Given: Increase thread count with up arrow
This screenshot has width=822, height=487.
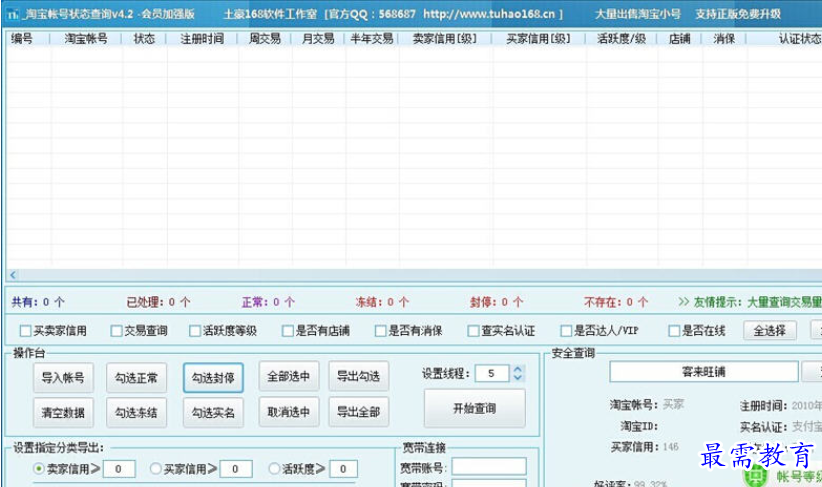Looking at the screenshot, I should click(518, 369).
